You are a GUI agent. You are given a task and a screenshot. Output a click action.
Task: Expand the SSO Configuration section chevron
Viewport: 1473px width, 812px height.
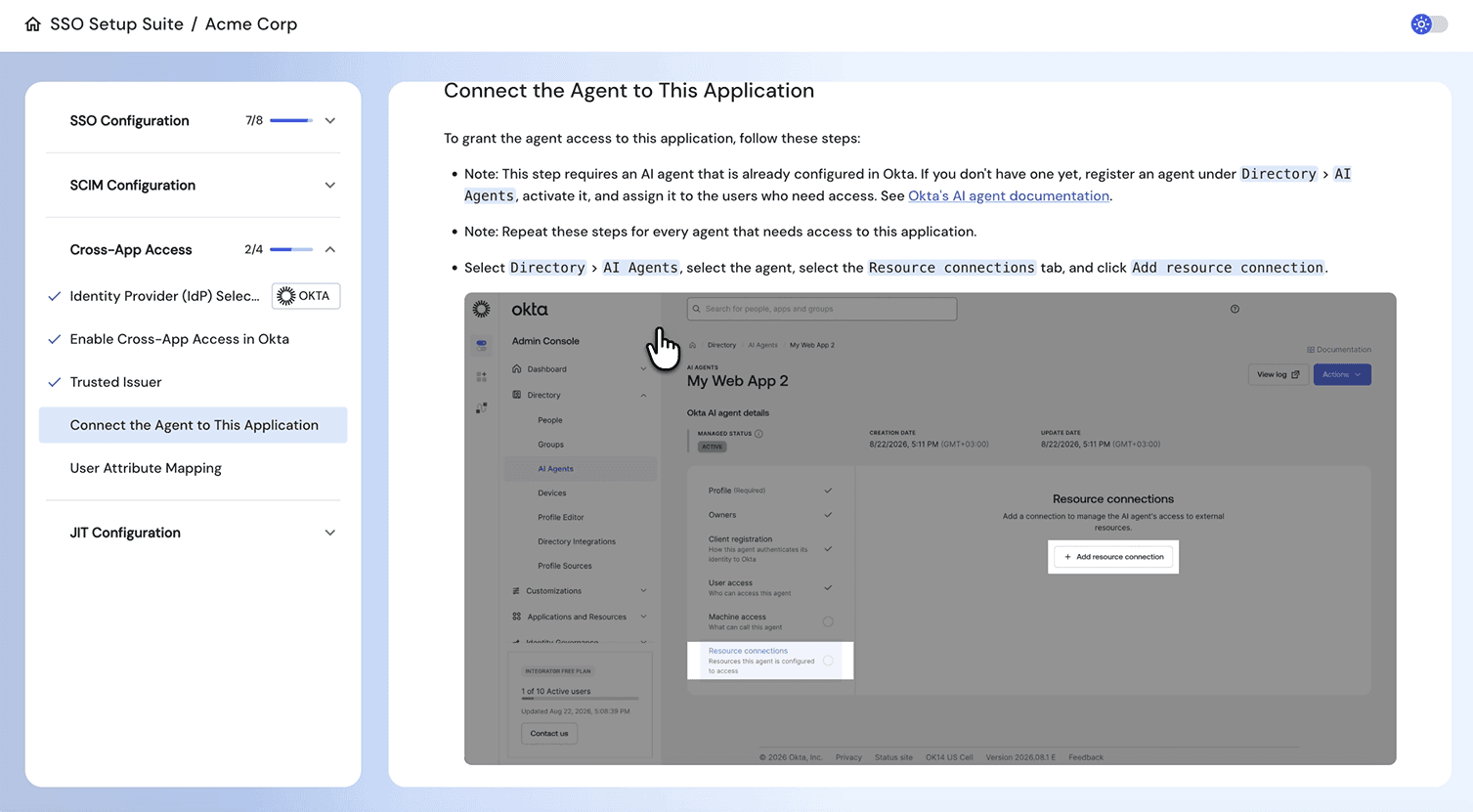[x=330, y=121]
